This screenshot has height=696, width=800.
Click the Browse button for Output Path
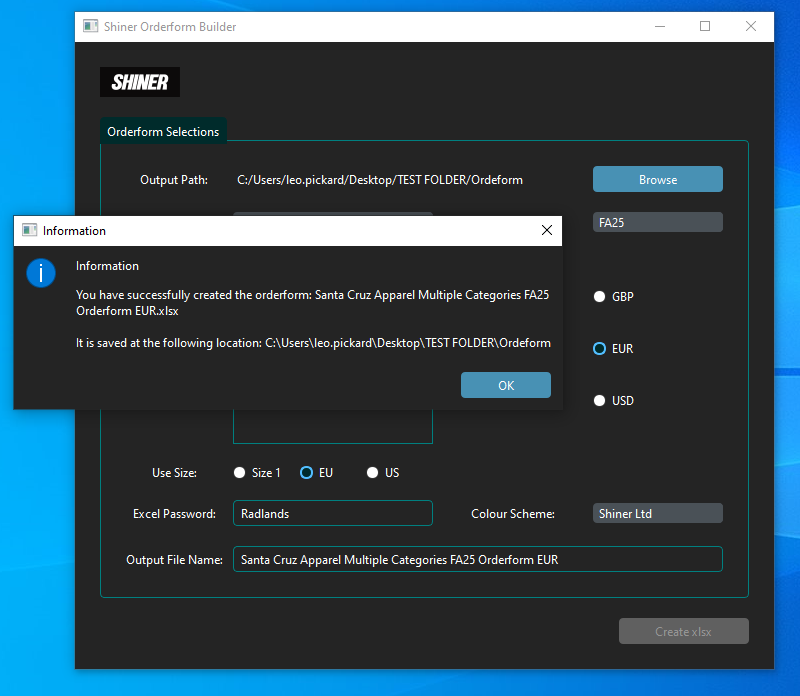coord(657,180)
